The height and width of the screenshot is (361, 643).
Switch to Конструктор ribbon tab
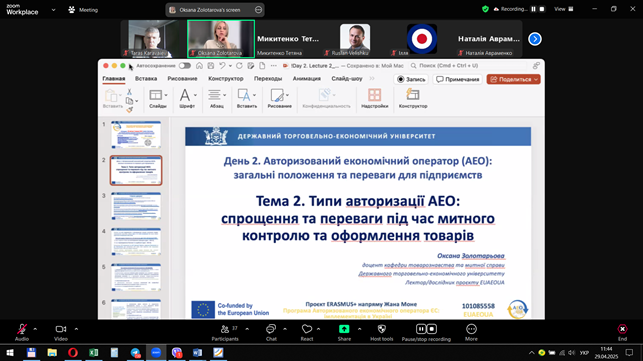coord(226,79)
